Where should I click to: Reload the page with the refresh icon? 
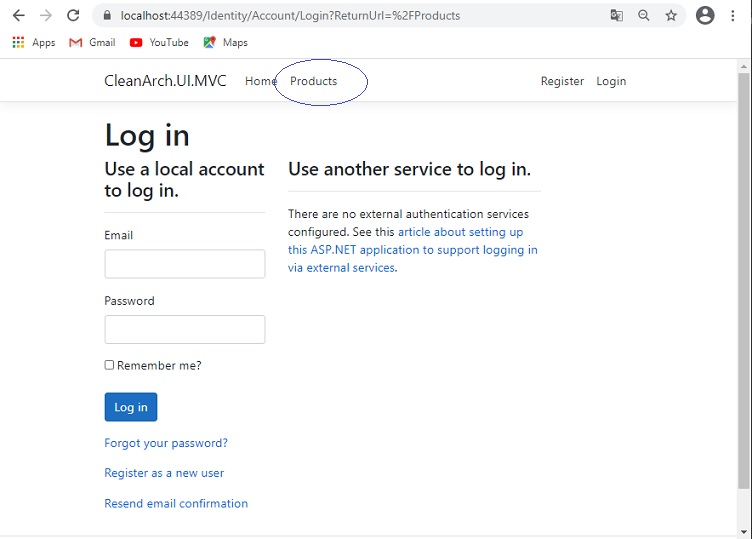(x=73, y=15)
